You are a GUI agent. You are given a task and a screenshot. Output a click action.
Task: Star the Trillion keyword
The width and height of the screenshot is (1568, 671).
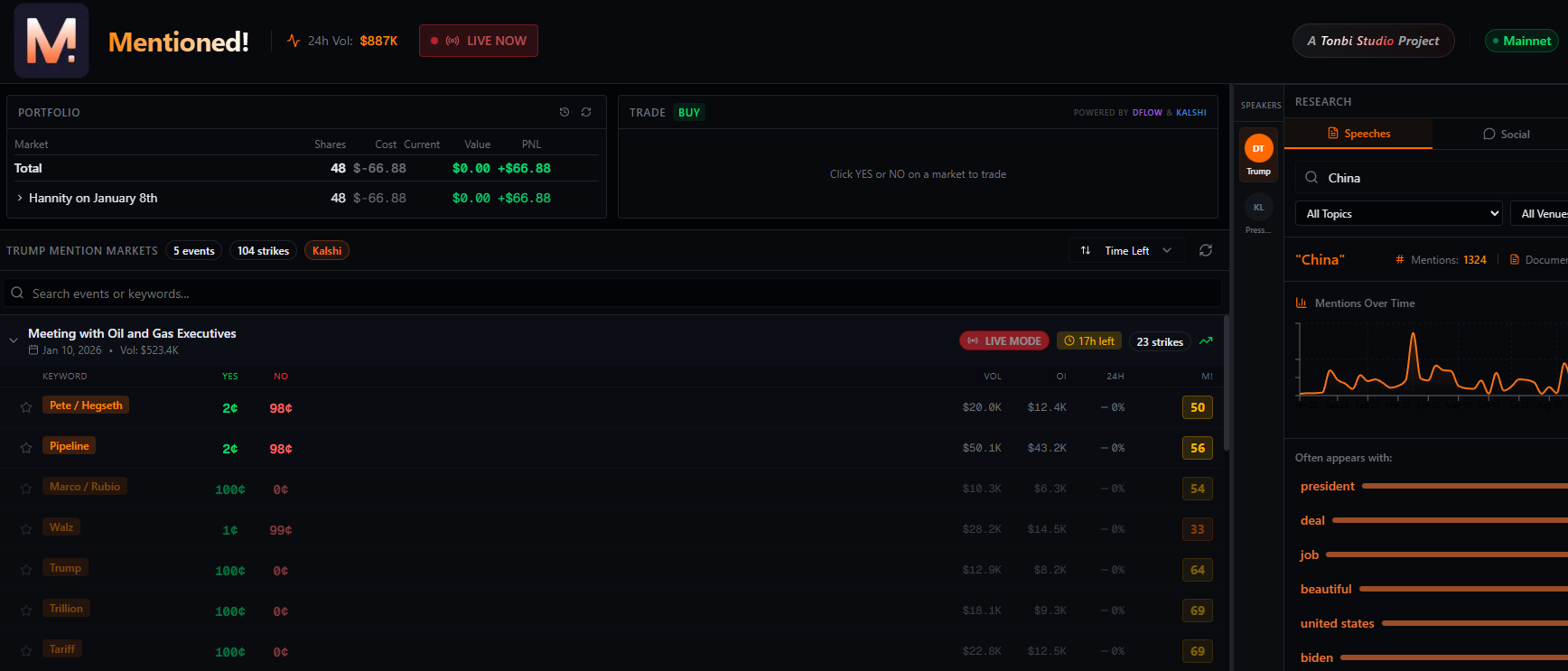click(x=26, y=610)
